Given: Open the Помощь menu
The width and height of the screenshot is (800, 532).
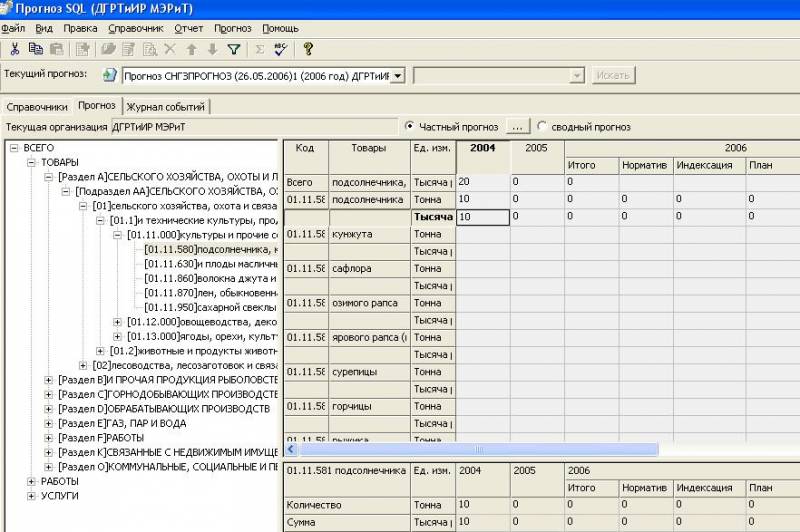Looking at the screenshot, I should pyautogui.click(x=280, y=29).
